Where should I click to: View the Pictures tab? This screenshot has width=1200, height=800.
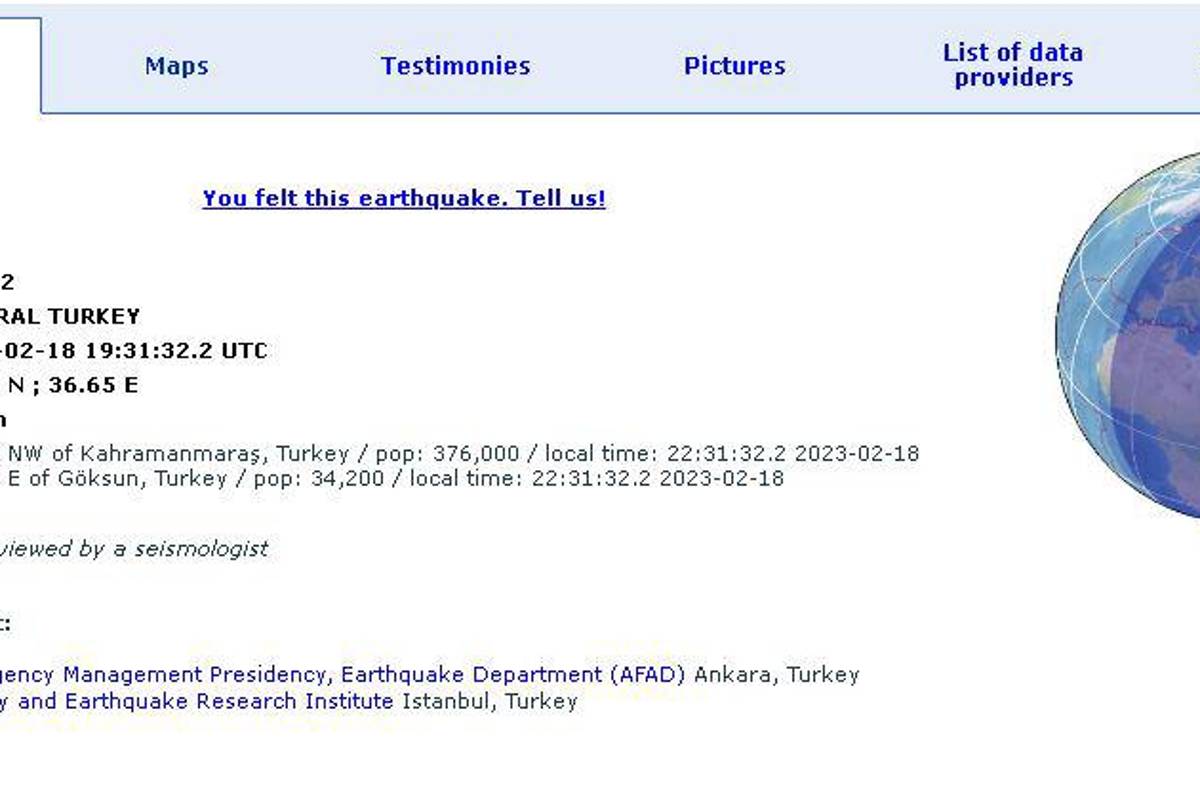[734, 66]
